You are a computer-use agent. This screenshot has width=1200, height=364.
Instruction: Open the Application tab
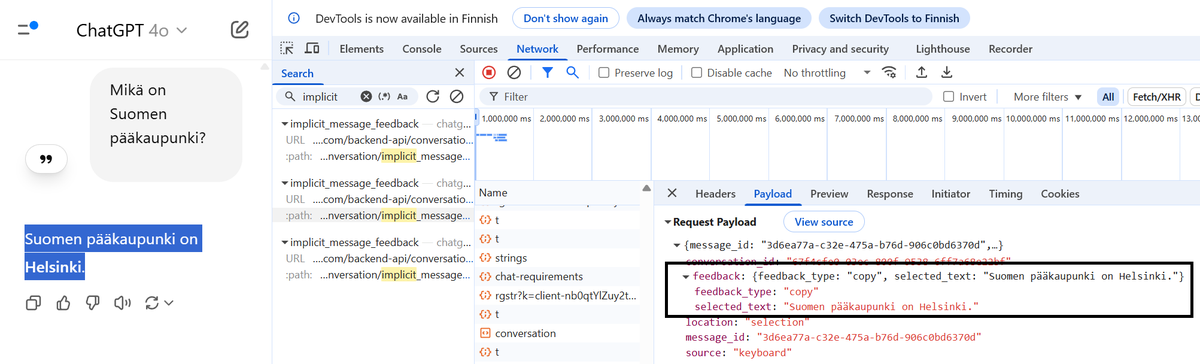tap(745, 49)
